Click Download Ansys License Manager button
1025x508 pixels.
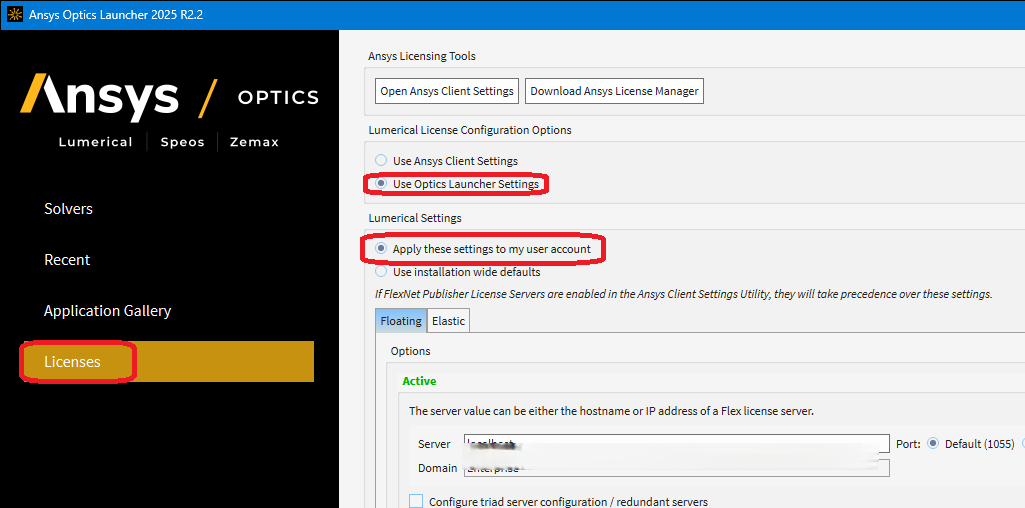pos(614,91)
